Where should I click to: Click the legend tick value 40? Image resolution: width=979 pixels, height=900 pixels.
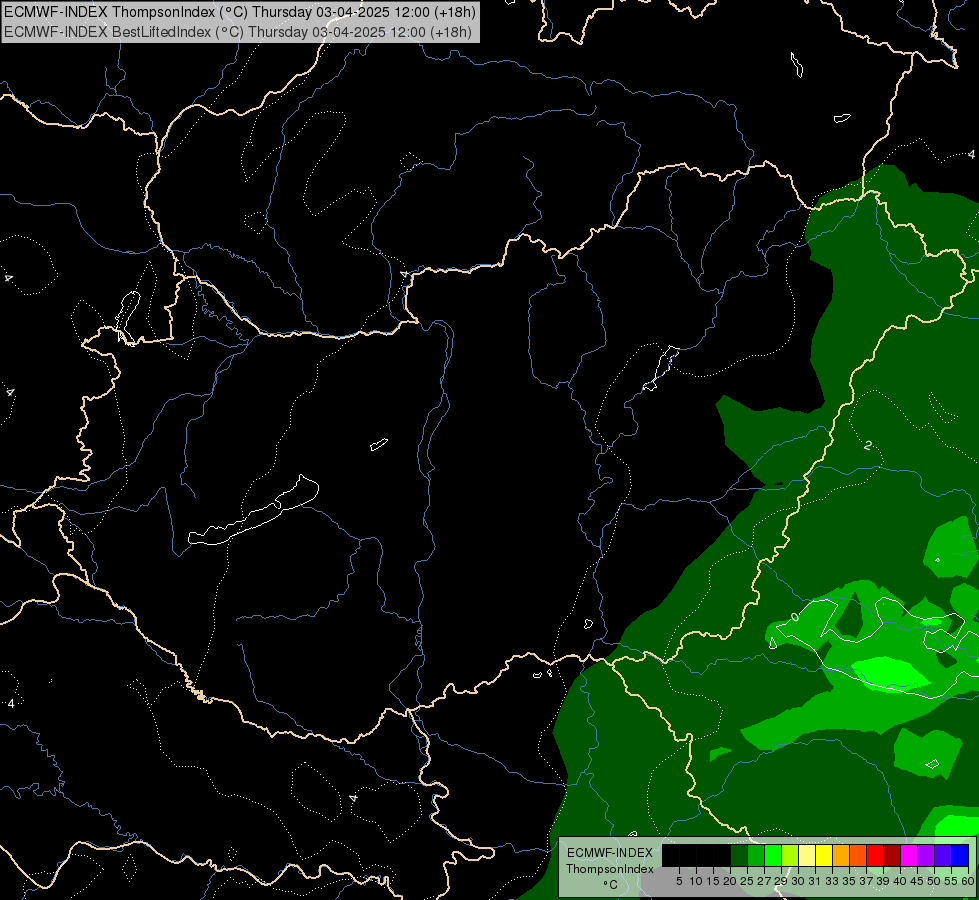(x=900, y=881)
